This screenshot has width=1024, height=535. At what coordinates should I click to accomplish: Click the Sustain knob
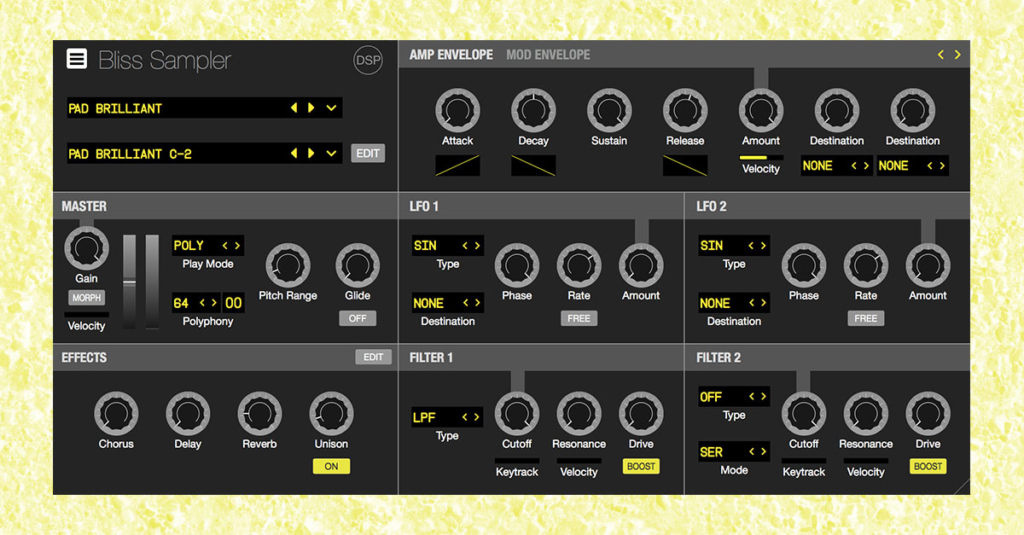pyautogui.click(x=609, y=110)
